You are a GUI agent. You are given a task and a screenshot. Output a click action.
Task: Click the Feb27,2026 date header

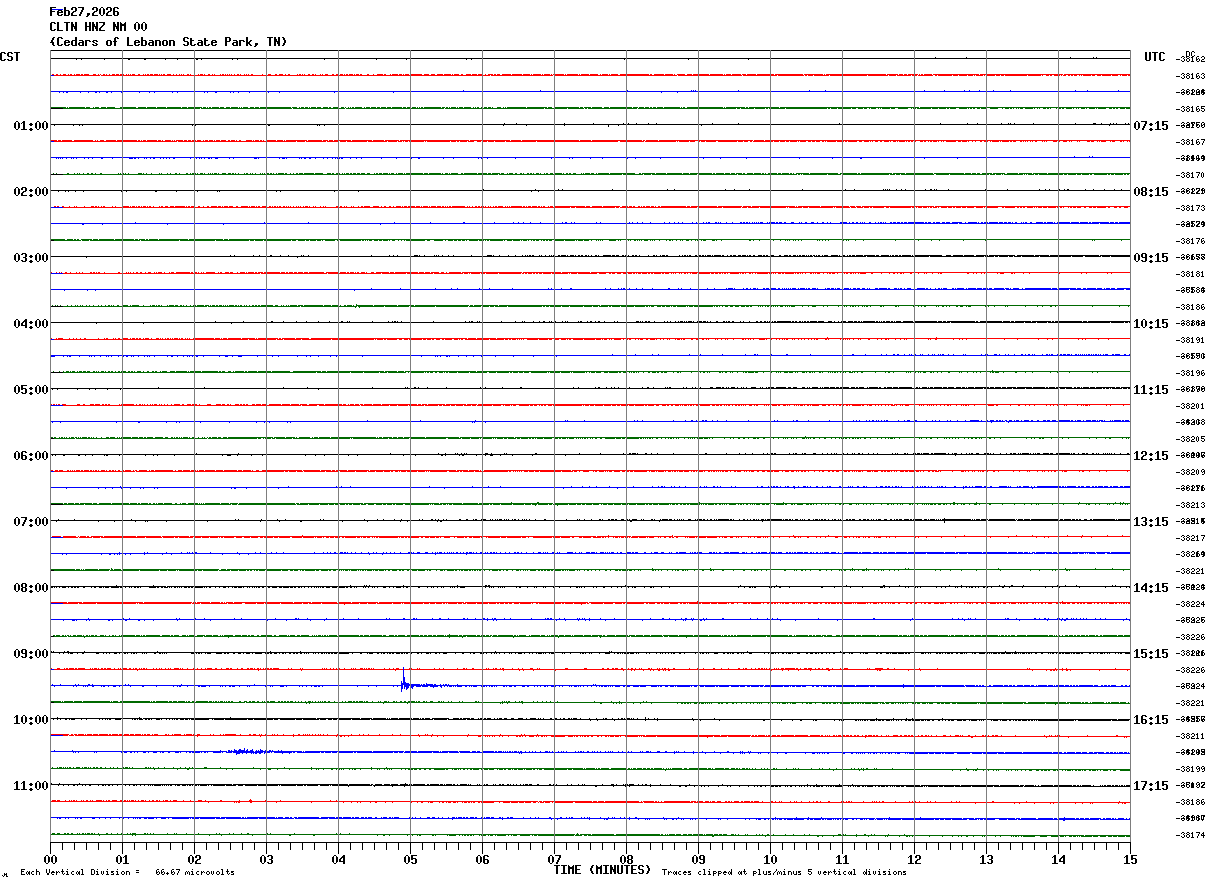pyautogui.click(x=84, y=12)
